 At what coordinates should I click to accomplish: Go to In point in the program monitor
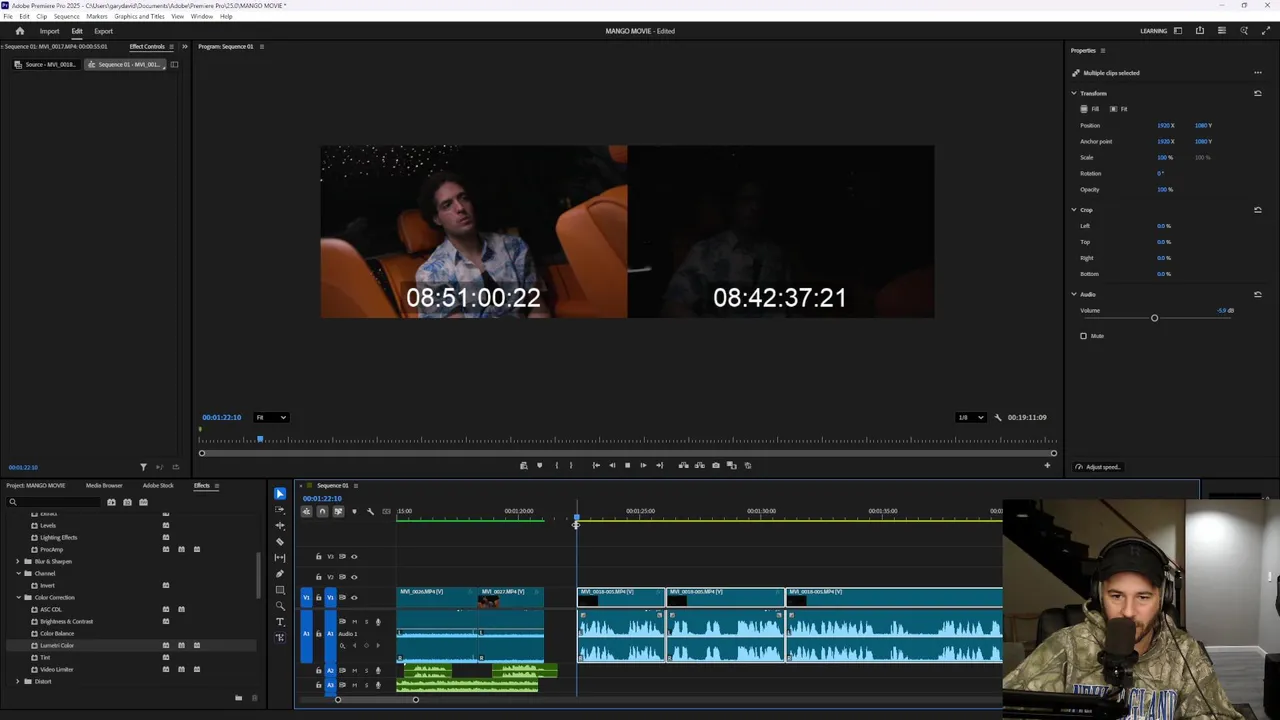(596, 465)
